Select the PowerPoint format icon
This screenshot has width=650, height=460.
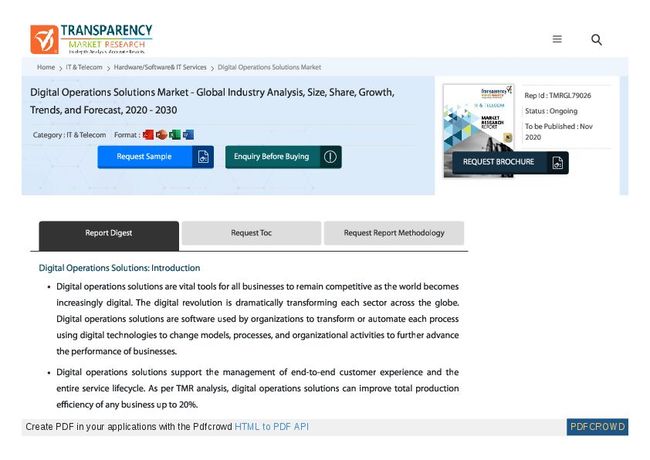(162, 135)
